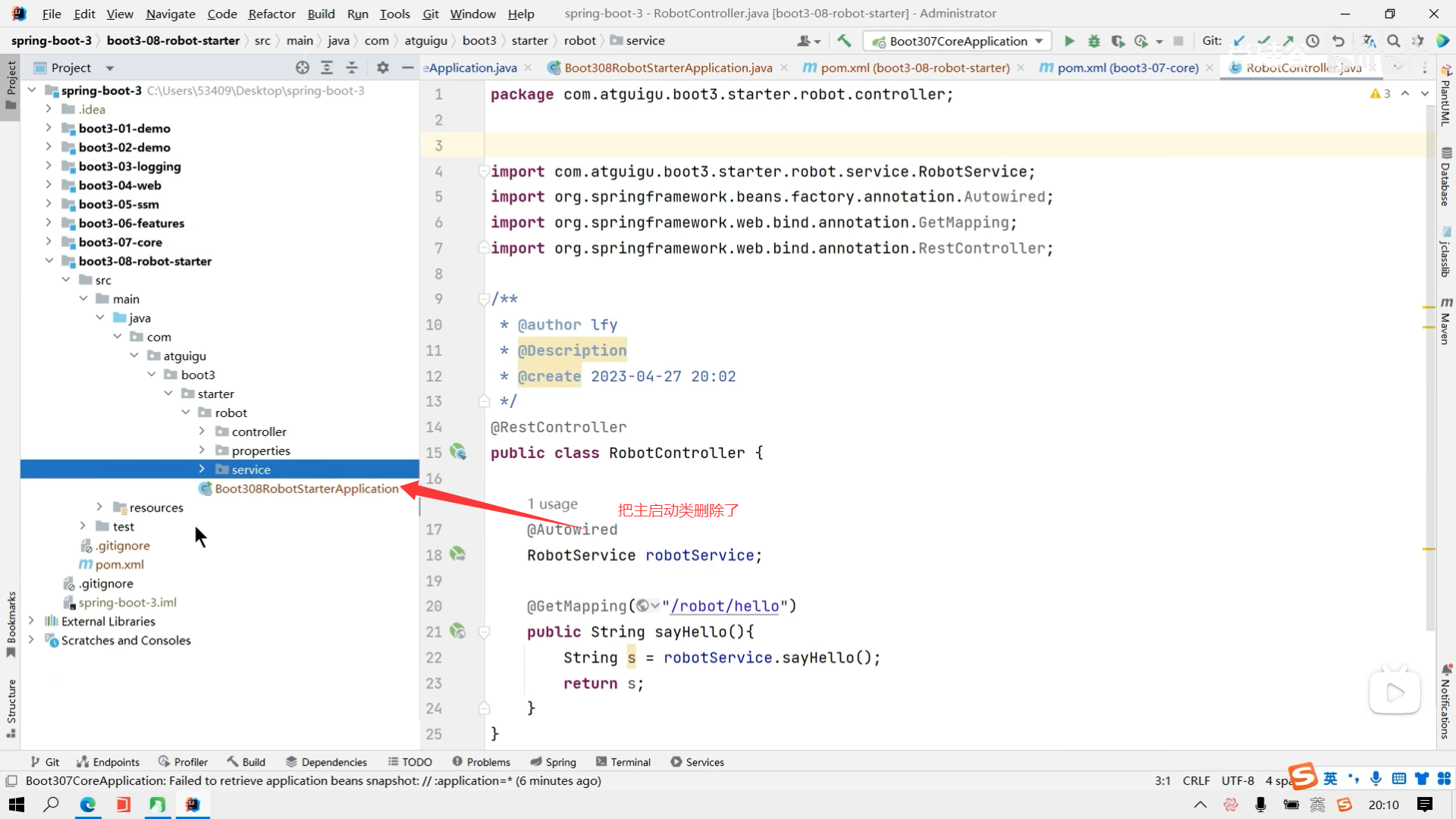Image resolution: width=1456 pixels, height=819 pixels.
Task: Click Git update project arrow
Action: [1239, 41]
